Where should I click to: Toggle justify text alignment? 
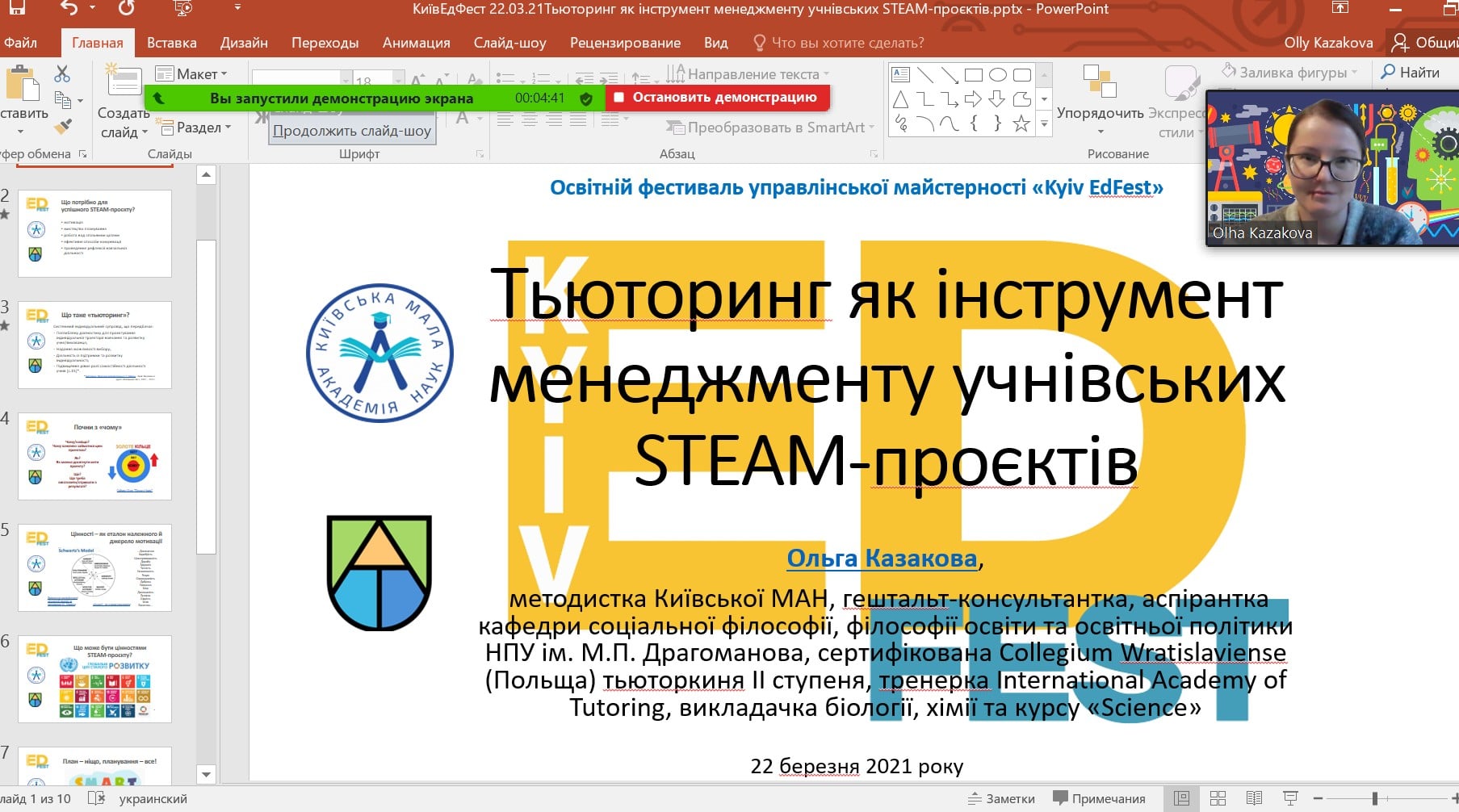tap(578, 119)
